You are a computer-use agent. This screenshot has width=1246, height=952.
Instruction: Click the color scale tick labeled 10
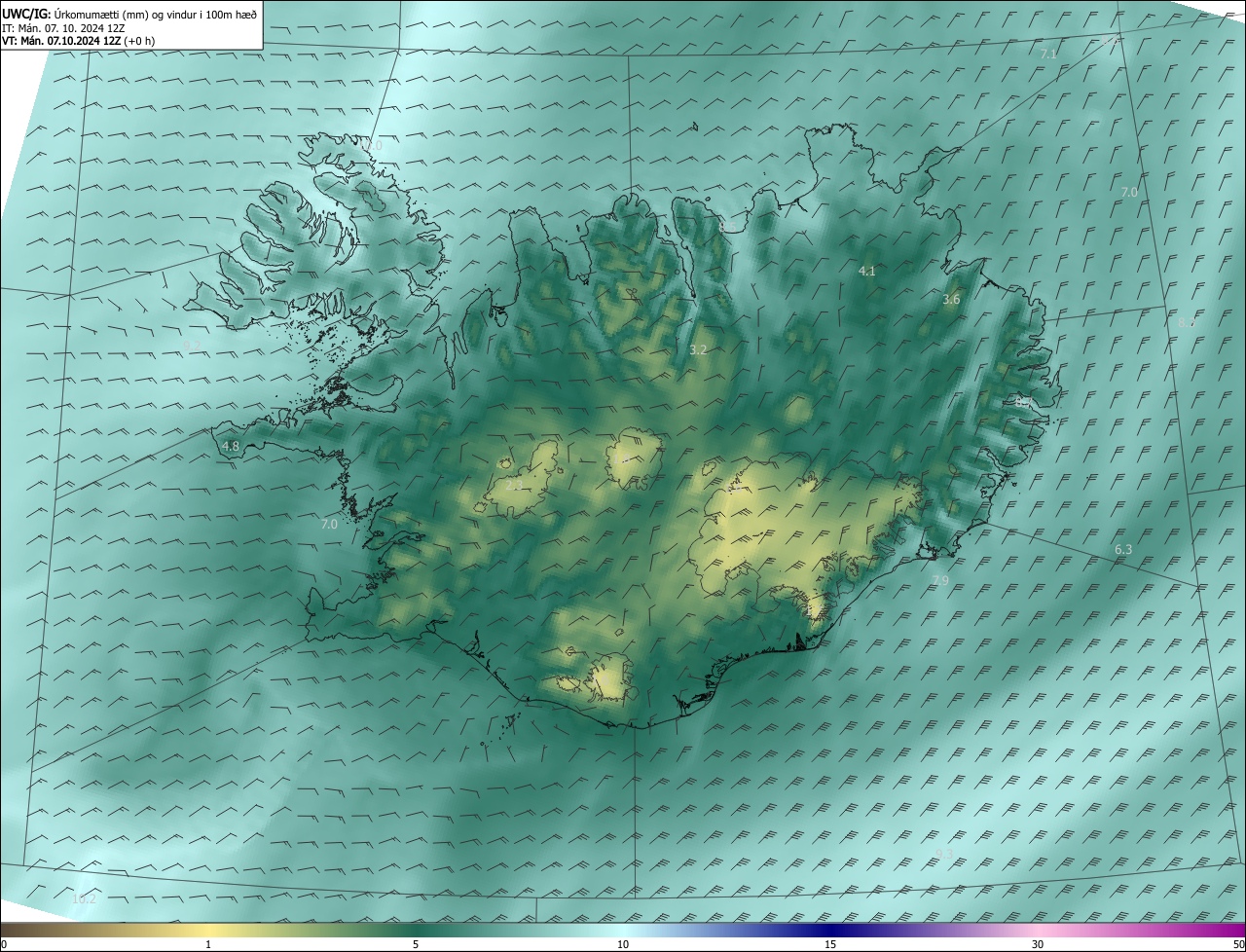point(623,944)
